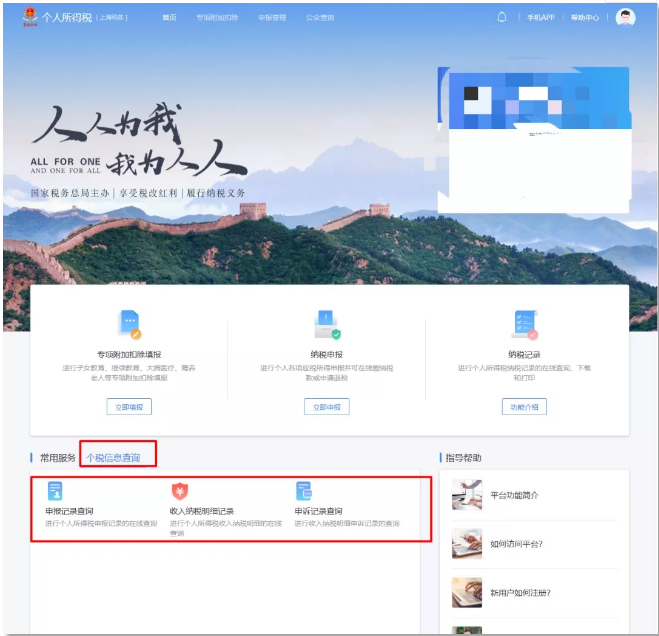Image resolution: width=659 pixels, height=636 pixels.
Task: Click the 指导帮助 section heading
Action: coord(463,458)
